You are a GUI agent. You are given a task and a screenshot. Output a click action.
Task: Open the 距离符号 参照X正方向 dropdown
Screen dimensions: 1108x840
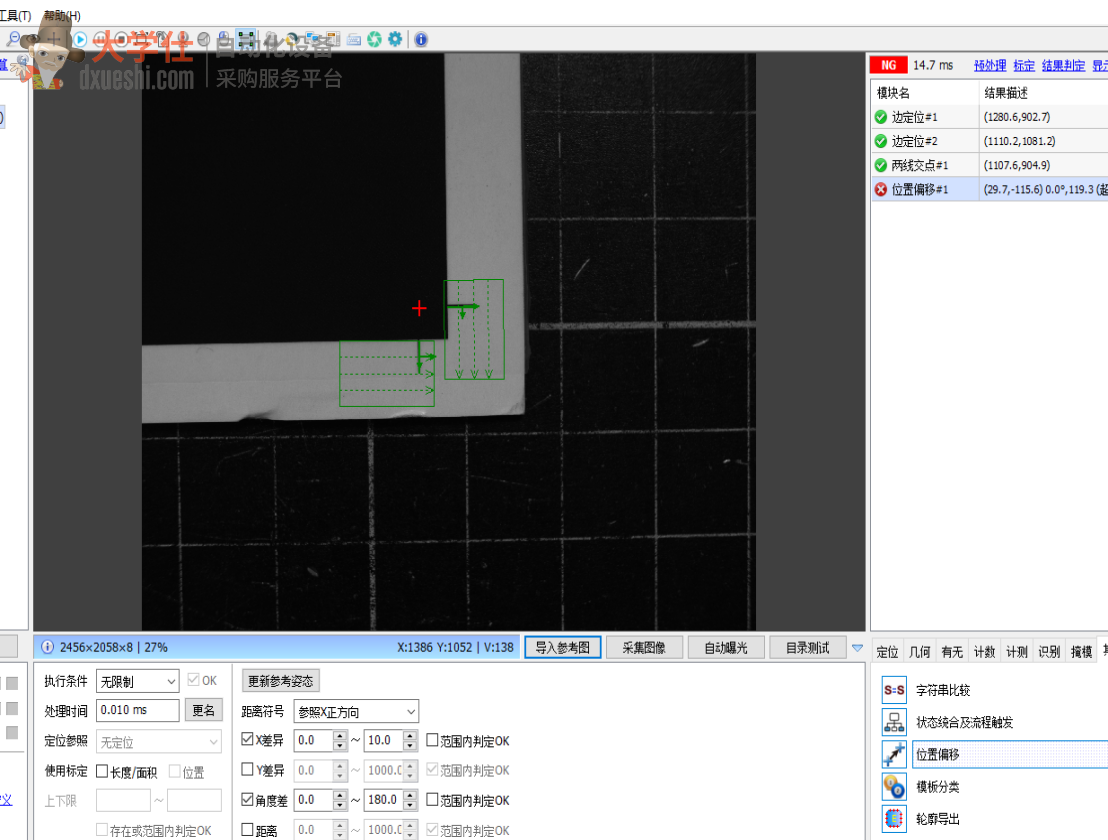pos(356,711)
